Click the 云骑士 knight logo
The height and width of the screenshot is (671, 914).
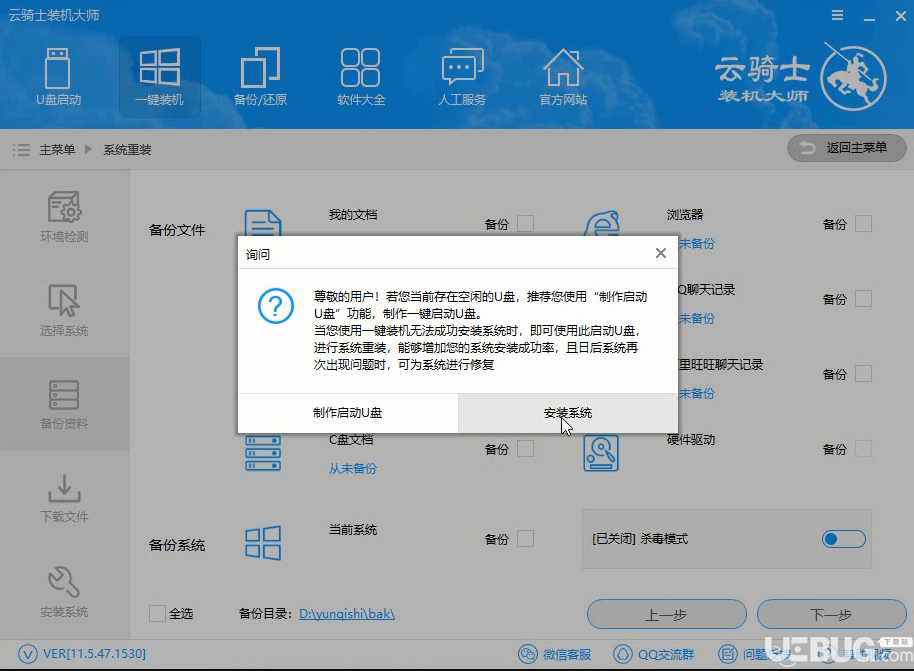point(853,77)
